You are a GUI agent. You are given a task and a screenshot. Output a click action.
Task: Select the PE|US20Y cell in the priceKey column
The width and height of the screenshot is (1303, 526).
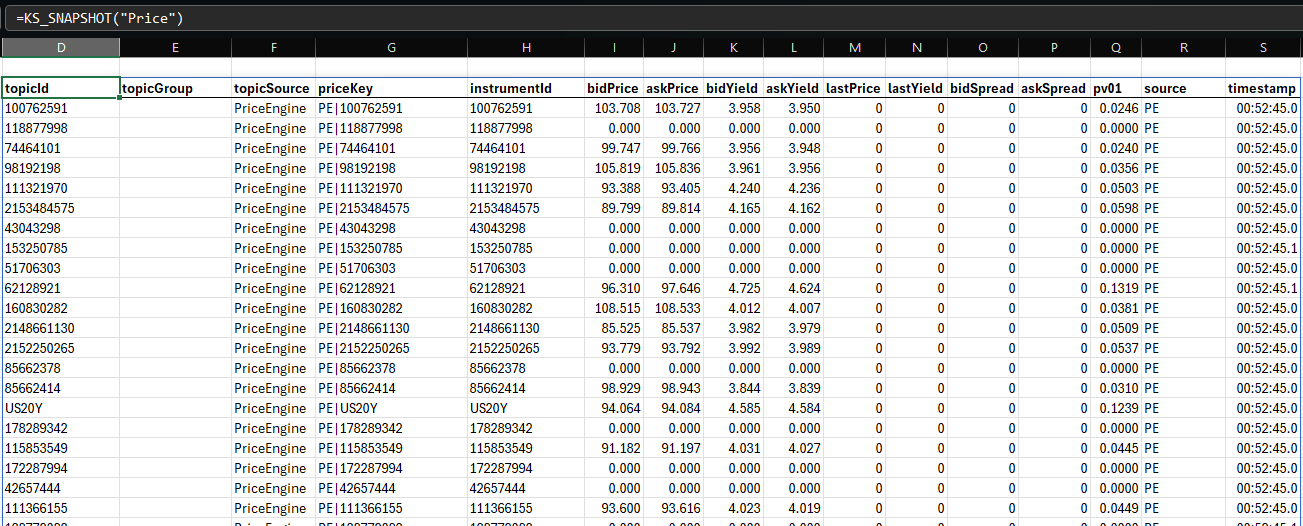pyautogui.click(x=390, y=408)
